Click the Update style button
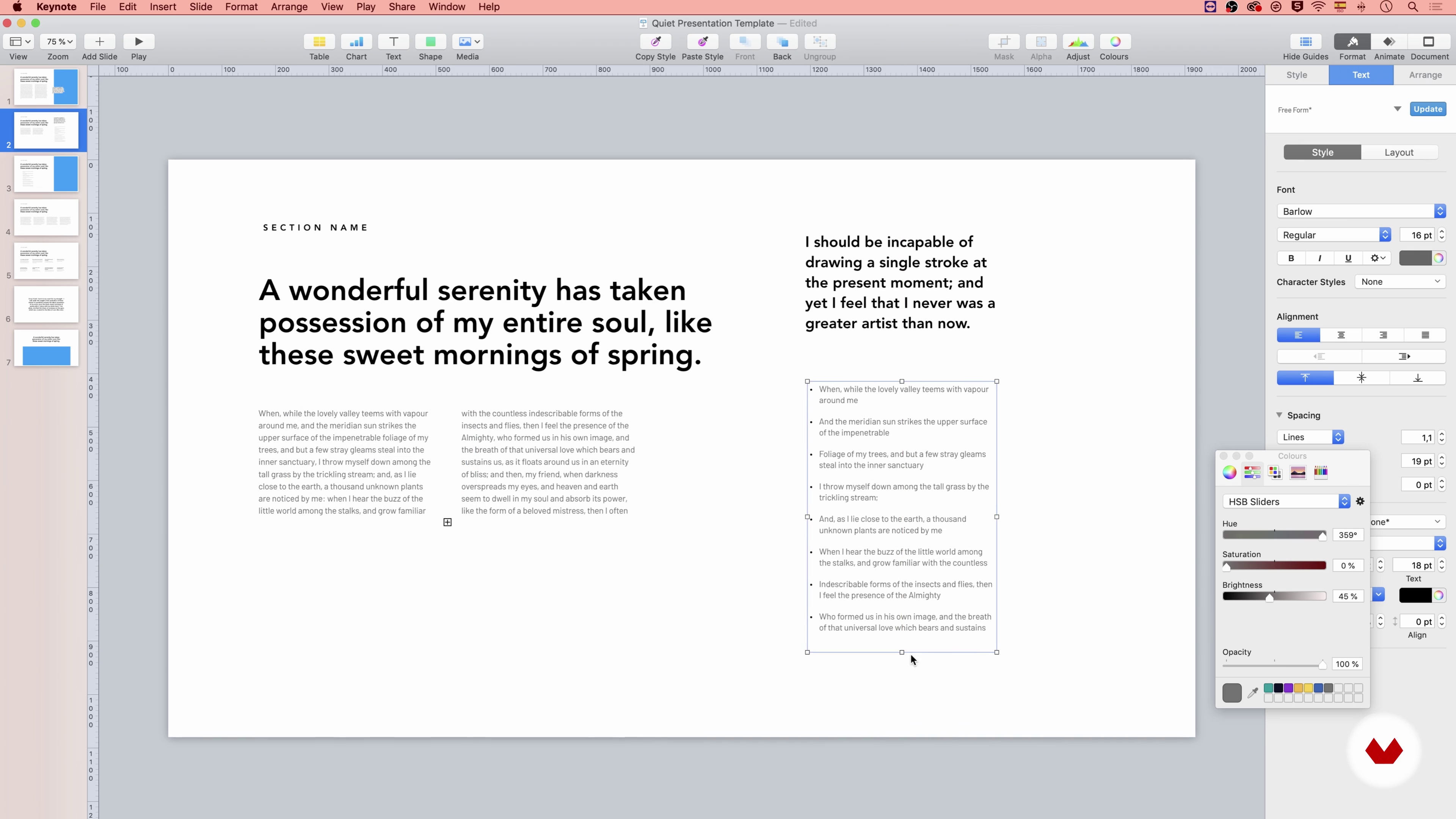The width and height of the screenshot is (1456, 819). [x=1427, y=109]
